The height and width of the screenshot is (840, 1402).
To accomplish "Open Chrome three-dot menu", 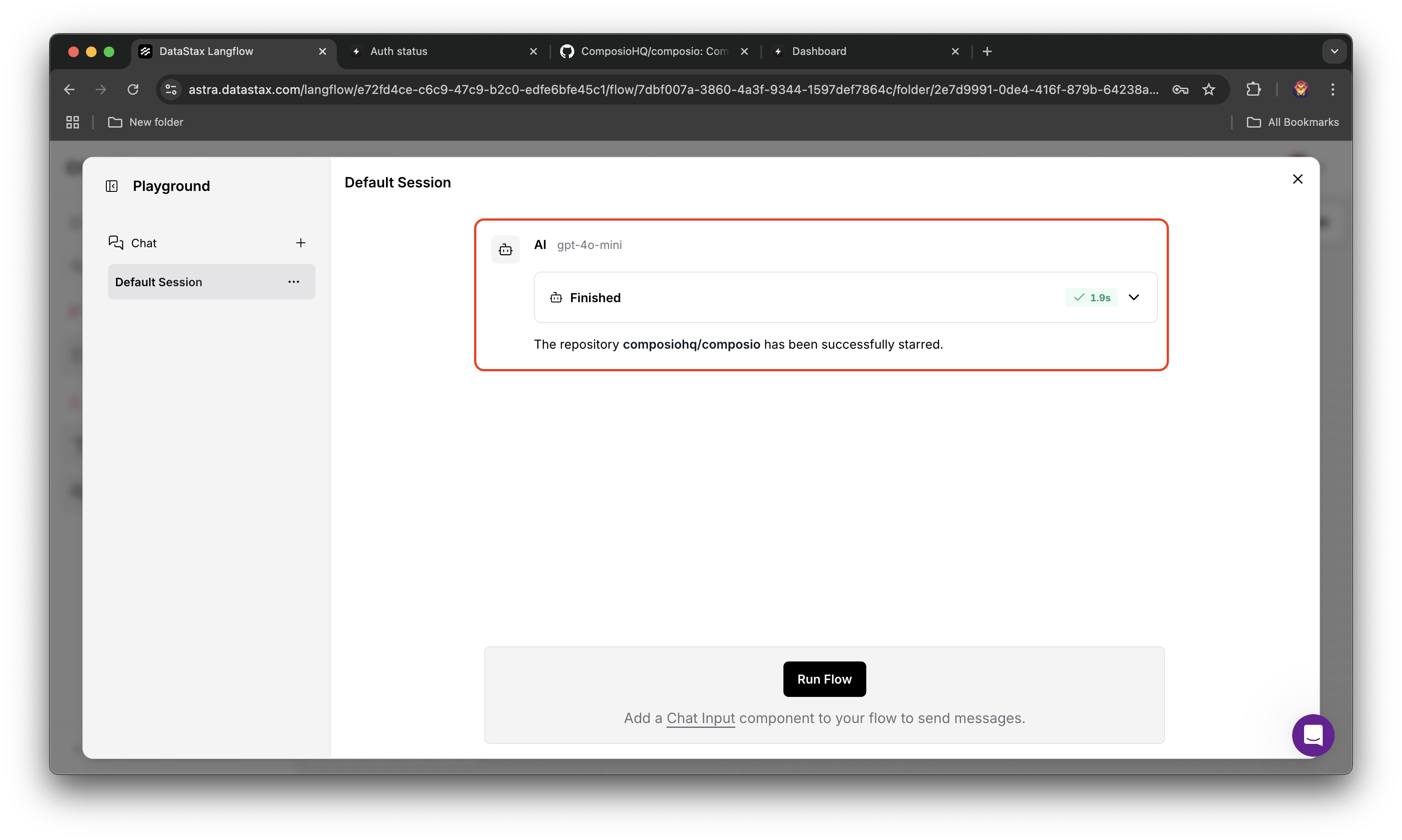I will pos(1332,89).
